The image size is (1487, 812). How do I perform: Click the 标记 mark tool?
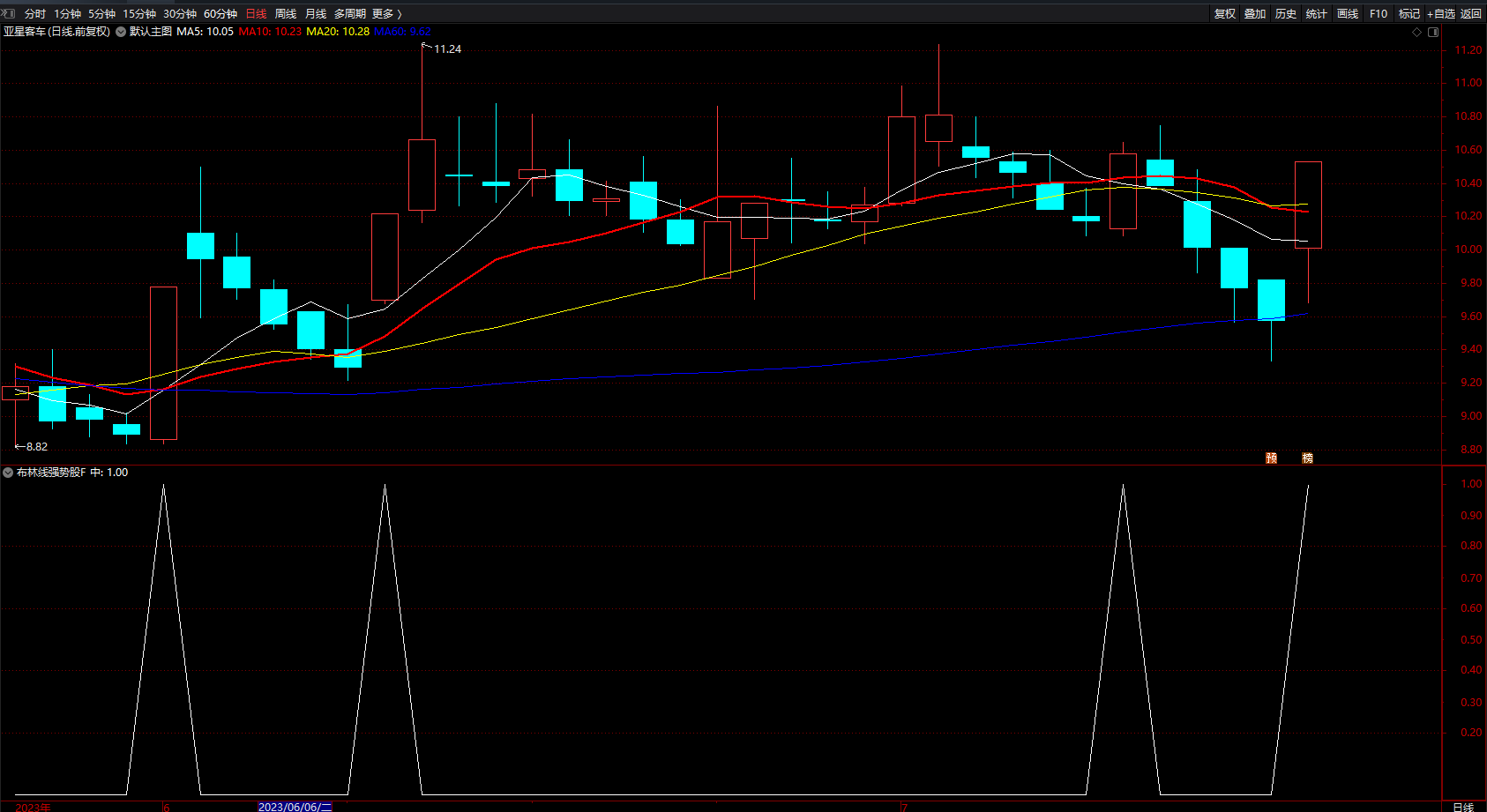[x=1409, y=13]
